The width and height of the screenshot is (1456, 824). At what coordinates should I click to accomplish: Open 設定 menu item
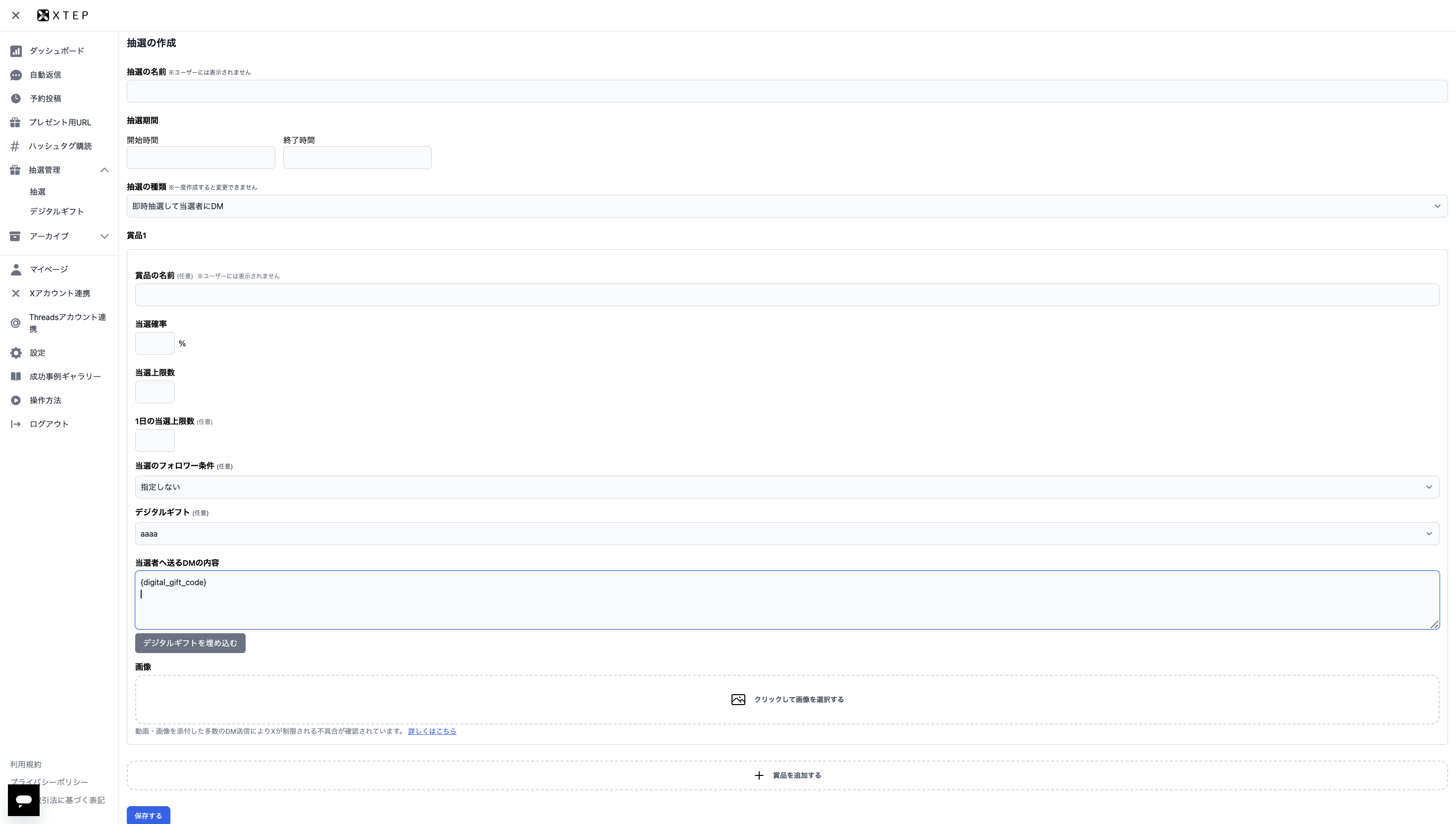tap(37, 353)
